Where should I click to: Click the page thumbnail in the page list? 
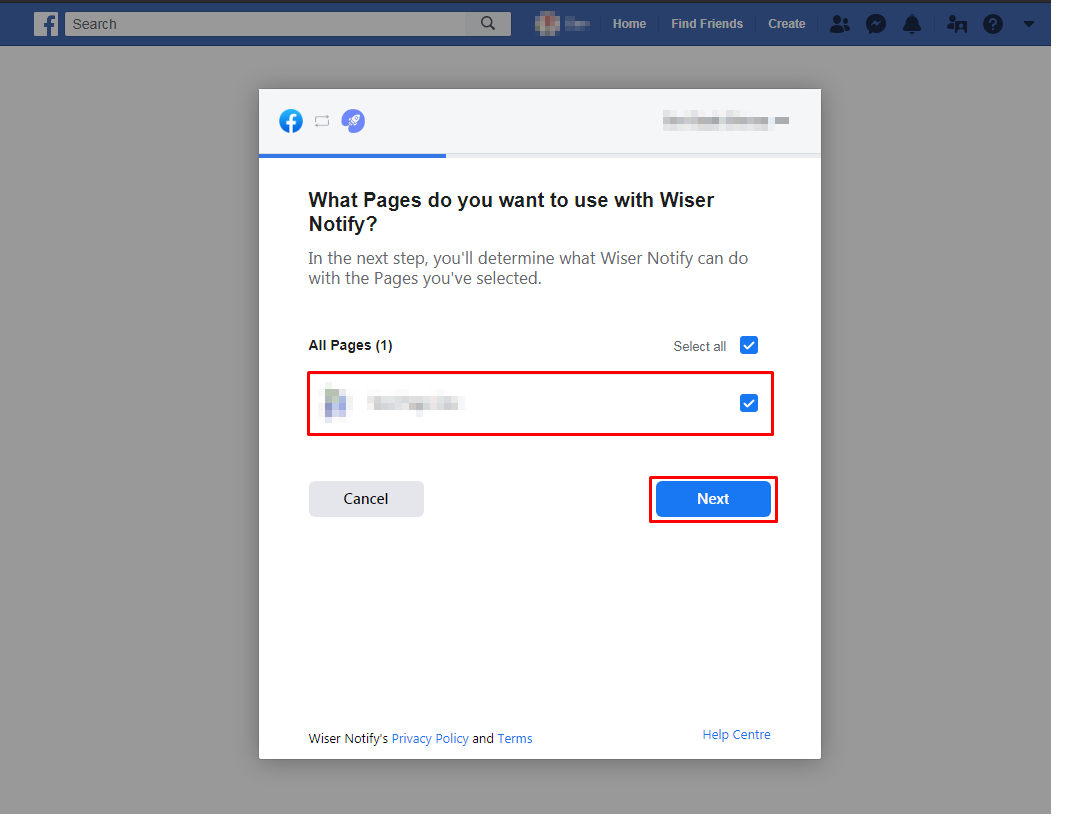click(335, 404)
